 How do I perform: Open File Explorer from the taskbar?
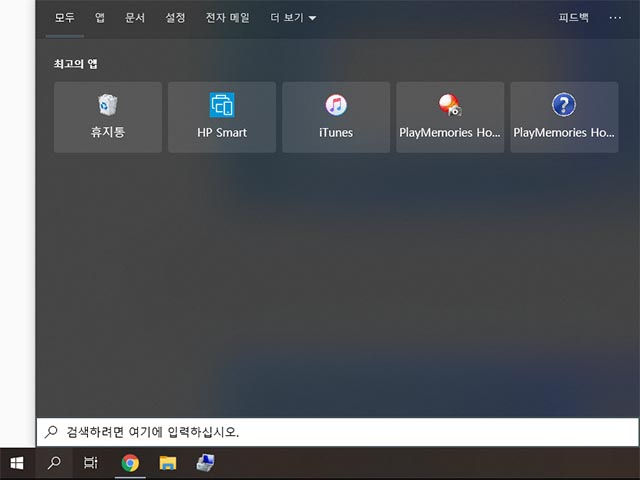(x=168, y=463)
